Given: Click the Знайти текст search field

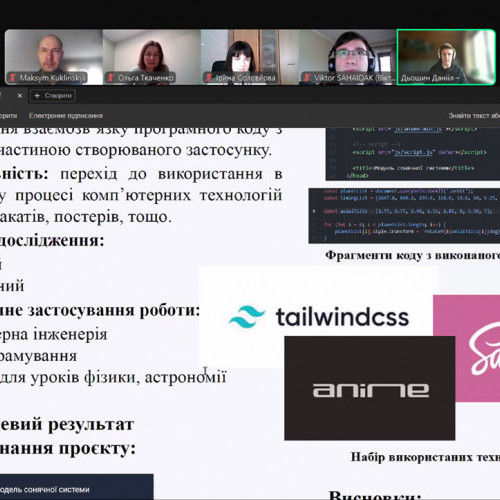Looking at the screenshot, I should click(474, 116).
